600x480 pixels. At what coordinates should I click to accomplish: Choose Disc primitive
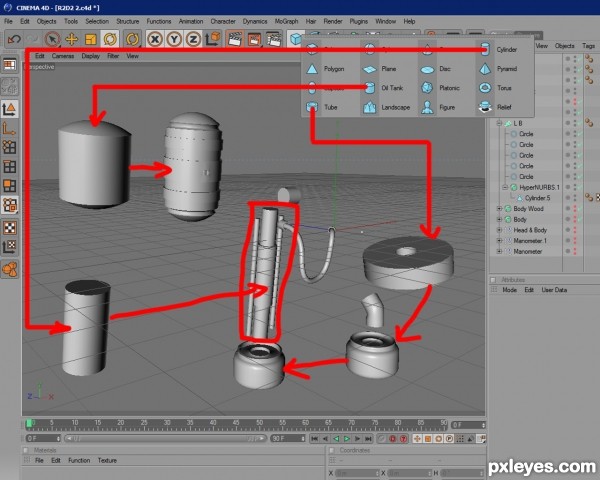pyautogui.click(x=436, y=69)
